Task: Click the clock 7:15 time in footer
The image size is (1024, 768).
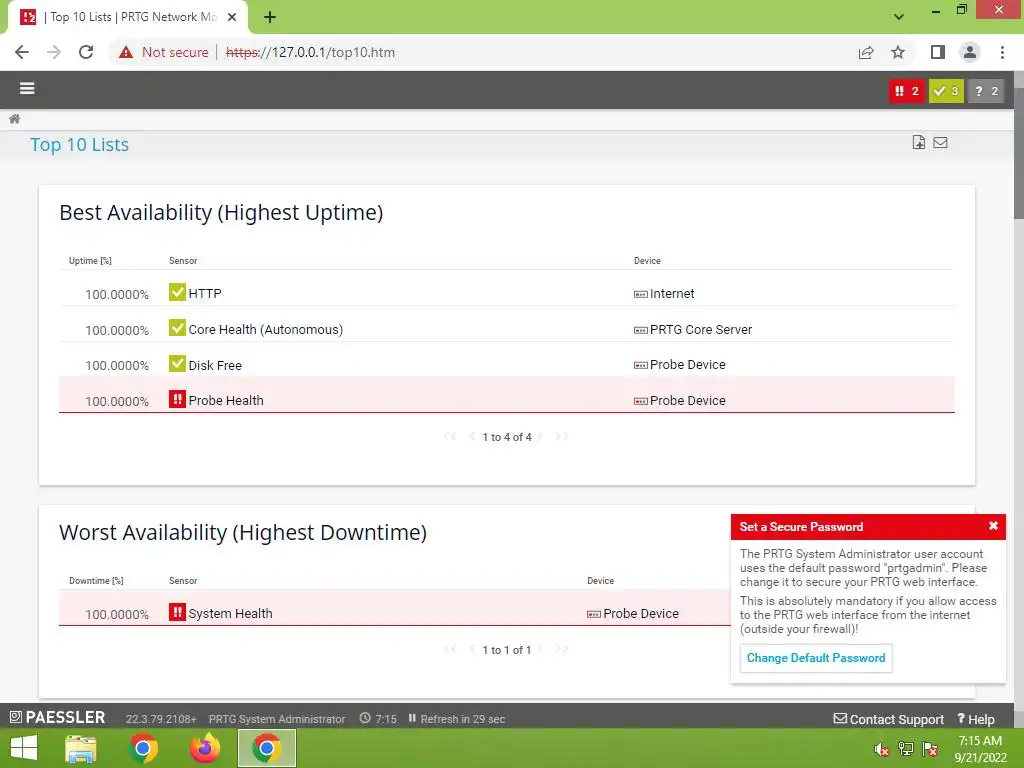Action: tap(378, 719)
